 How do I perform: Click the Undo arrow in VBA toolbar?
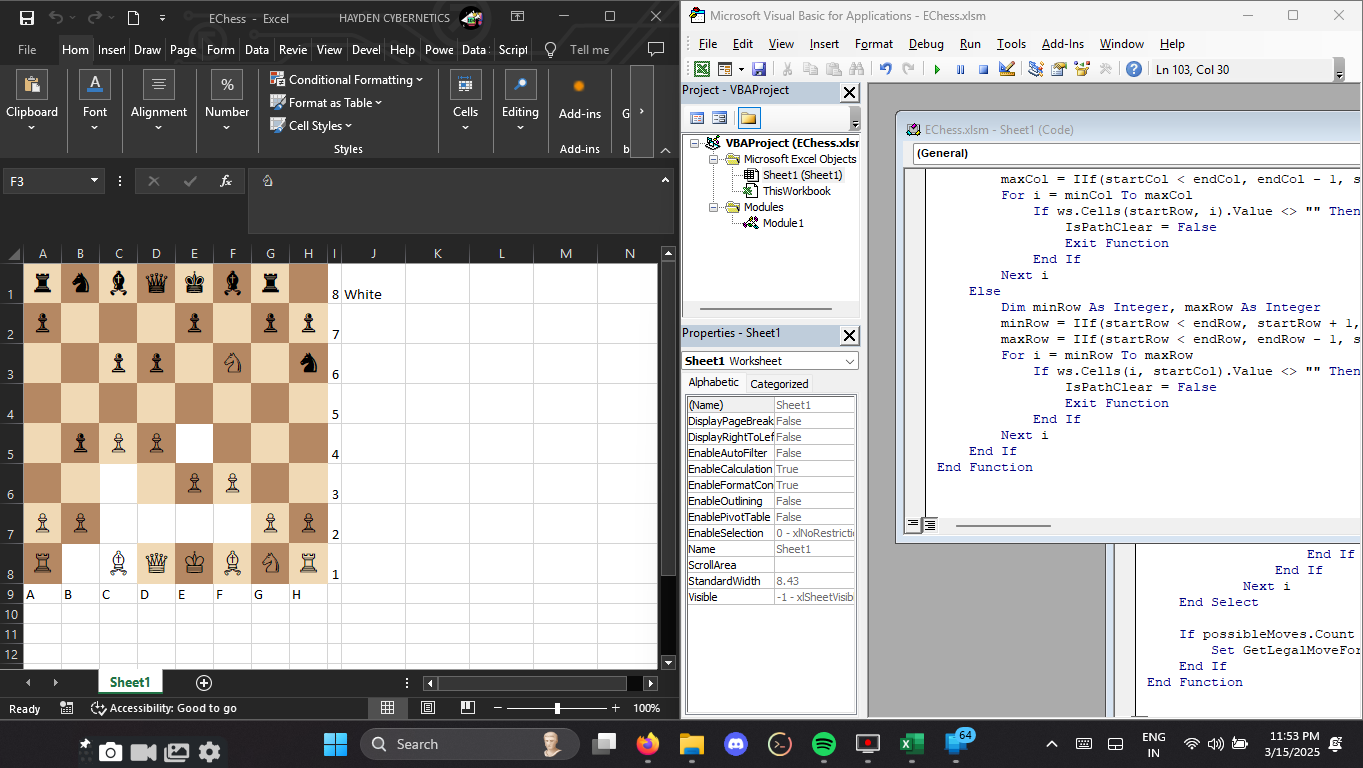coord(885,69)
